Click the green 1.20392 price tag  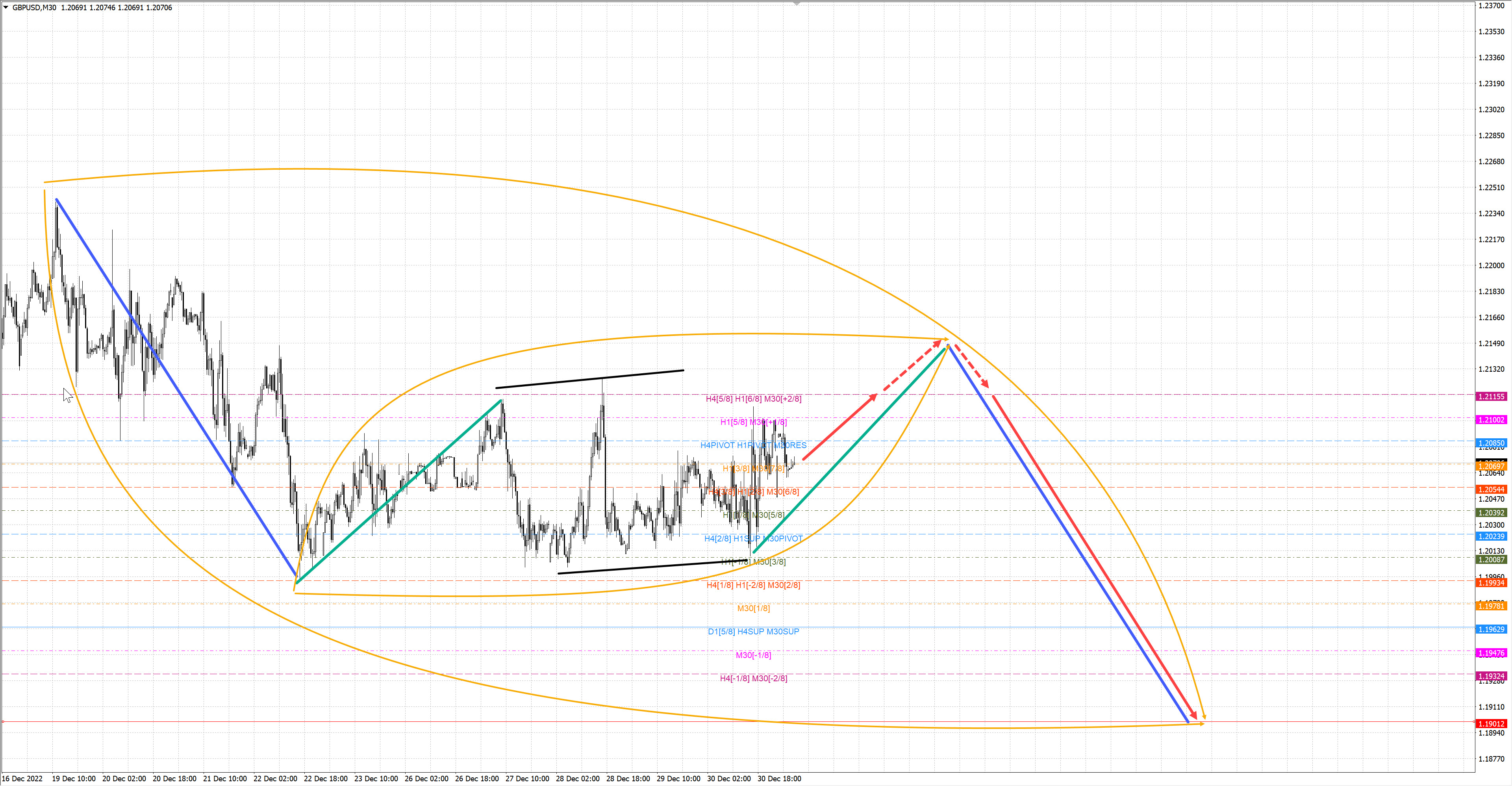click(1491, 512)
